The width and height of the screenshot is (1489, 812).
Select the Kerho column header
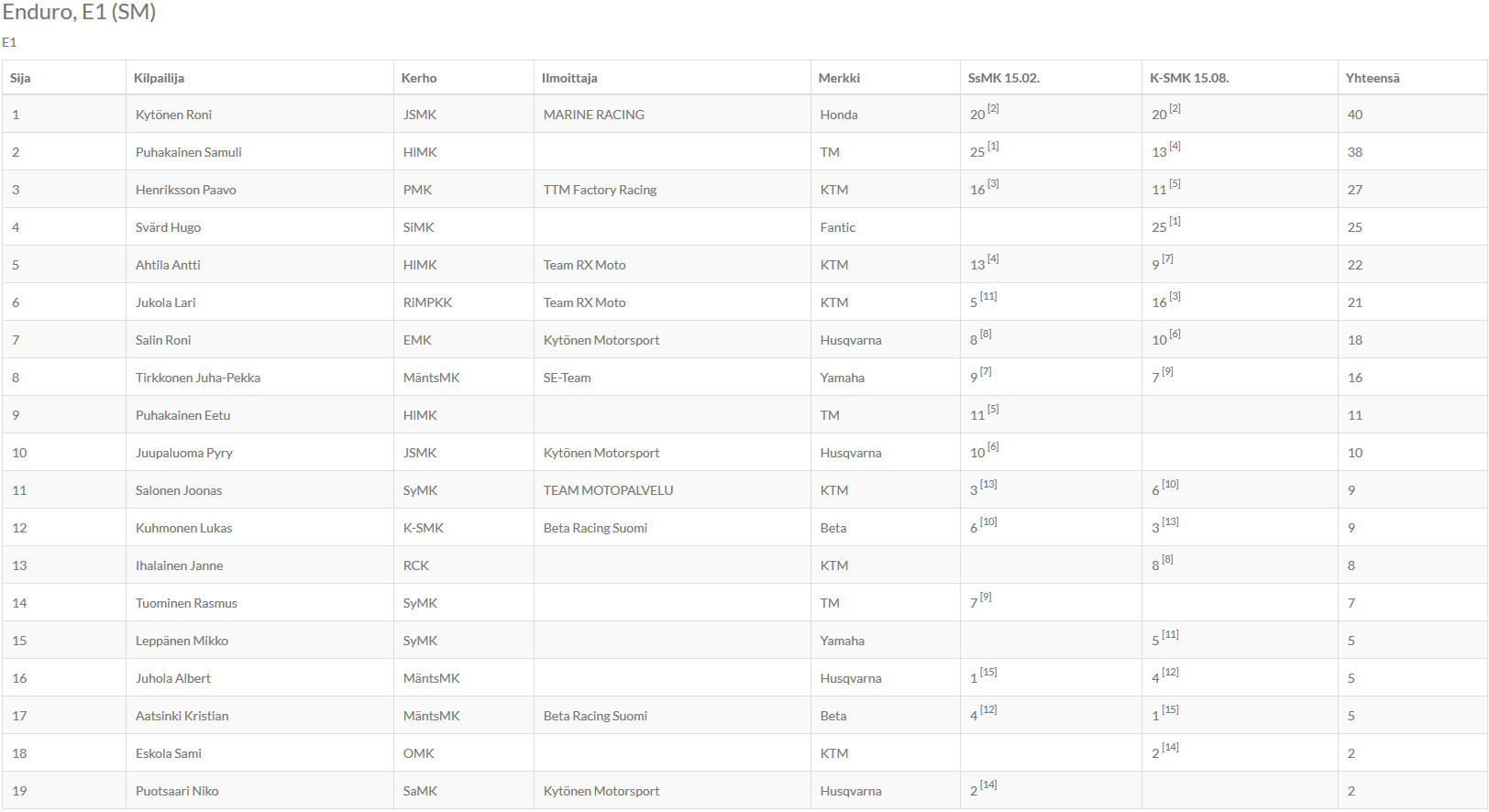click(419, 78)
